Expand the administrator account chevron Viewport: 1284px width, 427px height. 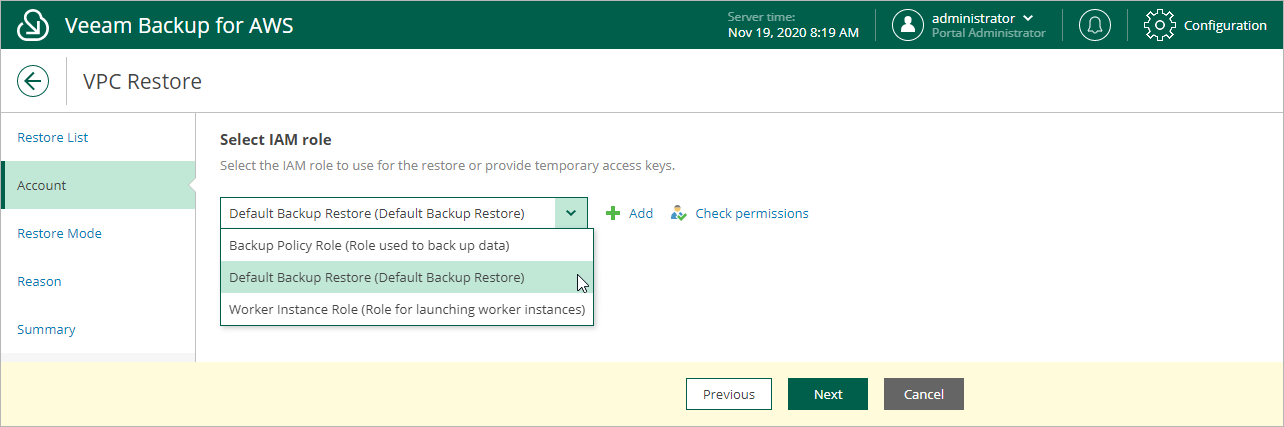1028,18
